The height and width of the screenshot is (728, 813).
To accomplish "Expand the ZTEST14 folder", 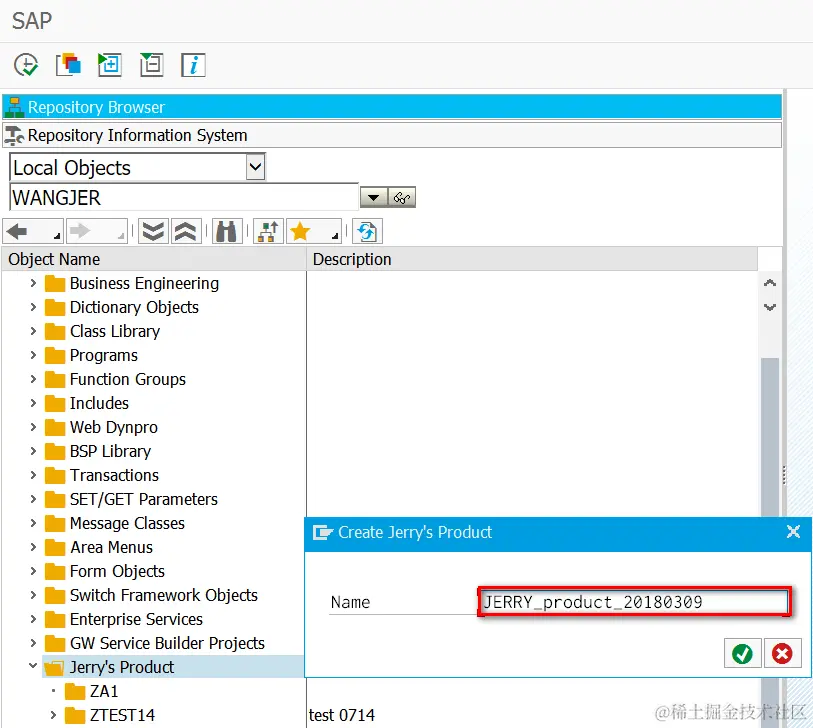I will pyautogui.click(x=53, y=715).
